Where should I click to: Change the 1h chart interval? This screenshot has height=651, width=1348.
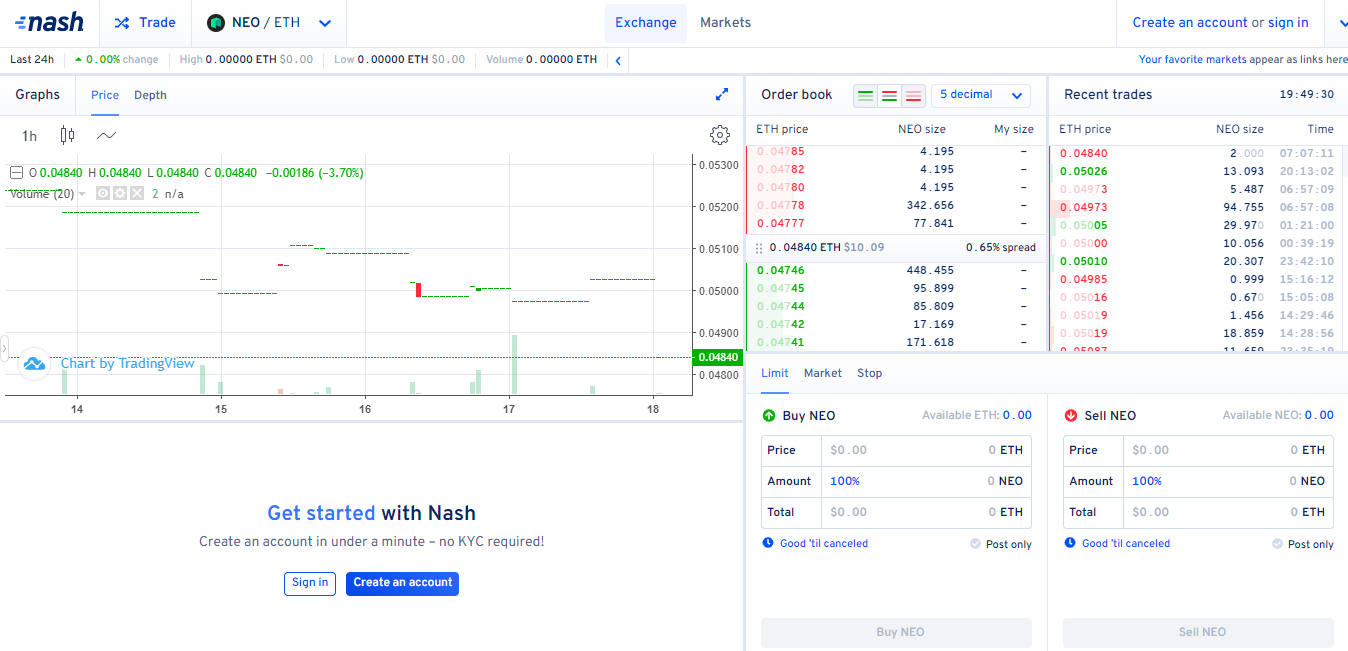click(29, 136)
